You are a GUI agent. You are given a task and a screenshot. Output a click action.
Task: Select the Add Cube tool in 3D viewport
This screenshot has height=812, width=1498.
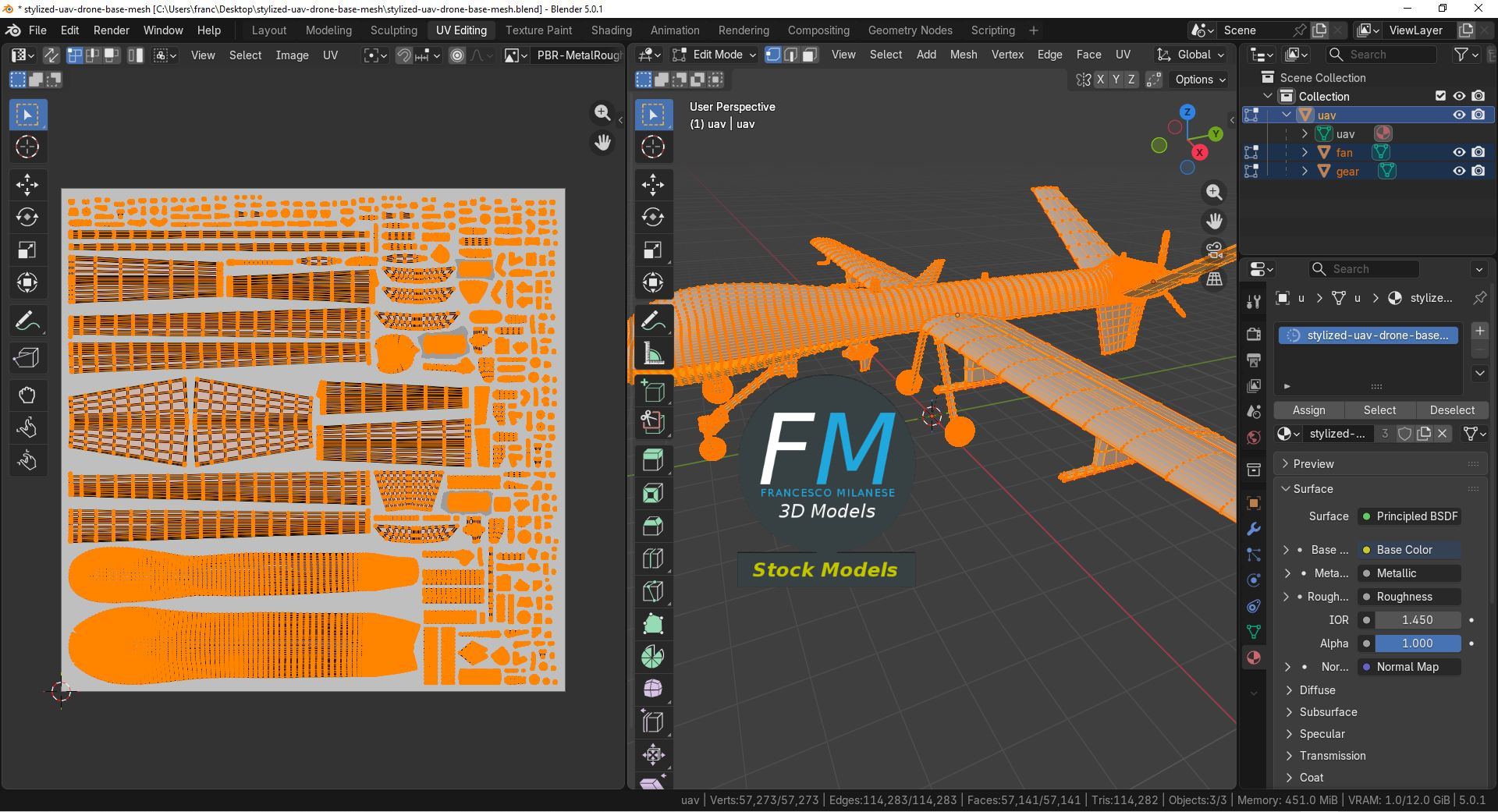tap(653, 391)
